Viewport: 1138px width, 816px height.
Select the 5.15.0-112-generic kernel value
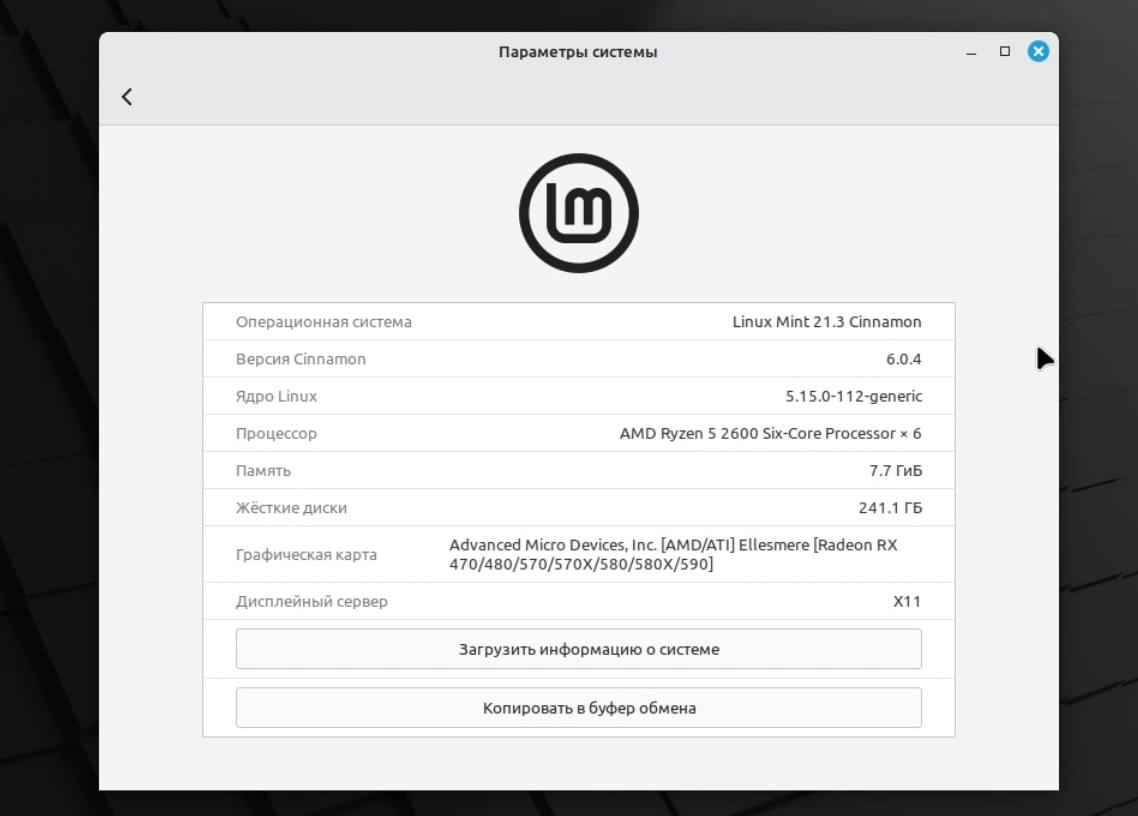[x=854, y=396]
